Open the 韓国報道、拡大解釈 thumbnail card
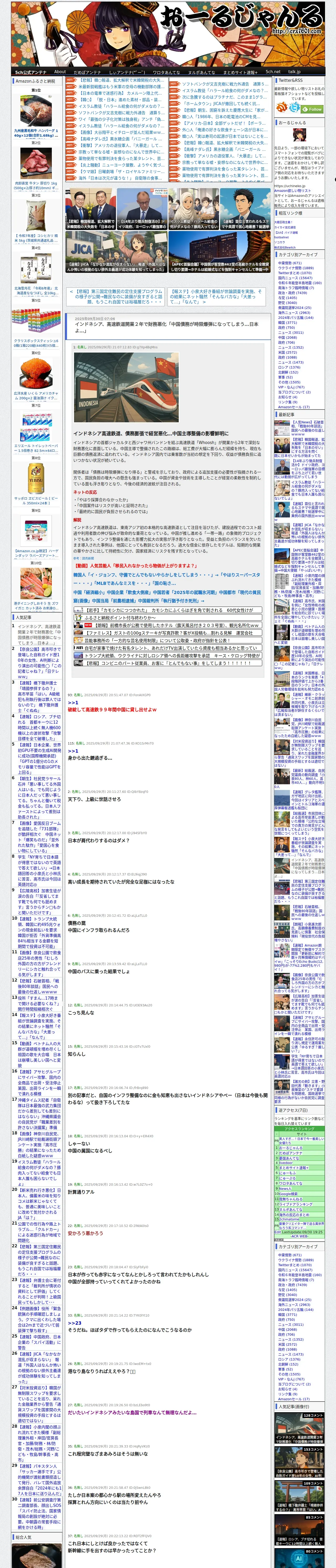This screenshot has height=1568, width=336. [90, 209]
